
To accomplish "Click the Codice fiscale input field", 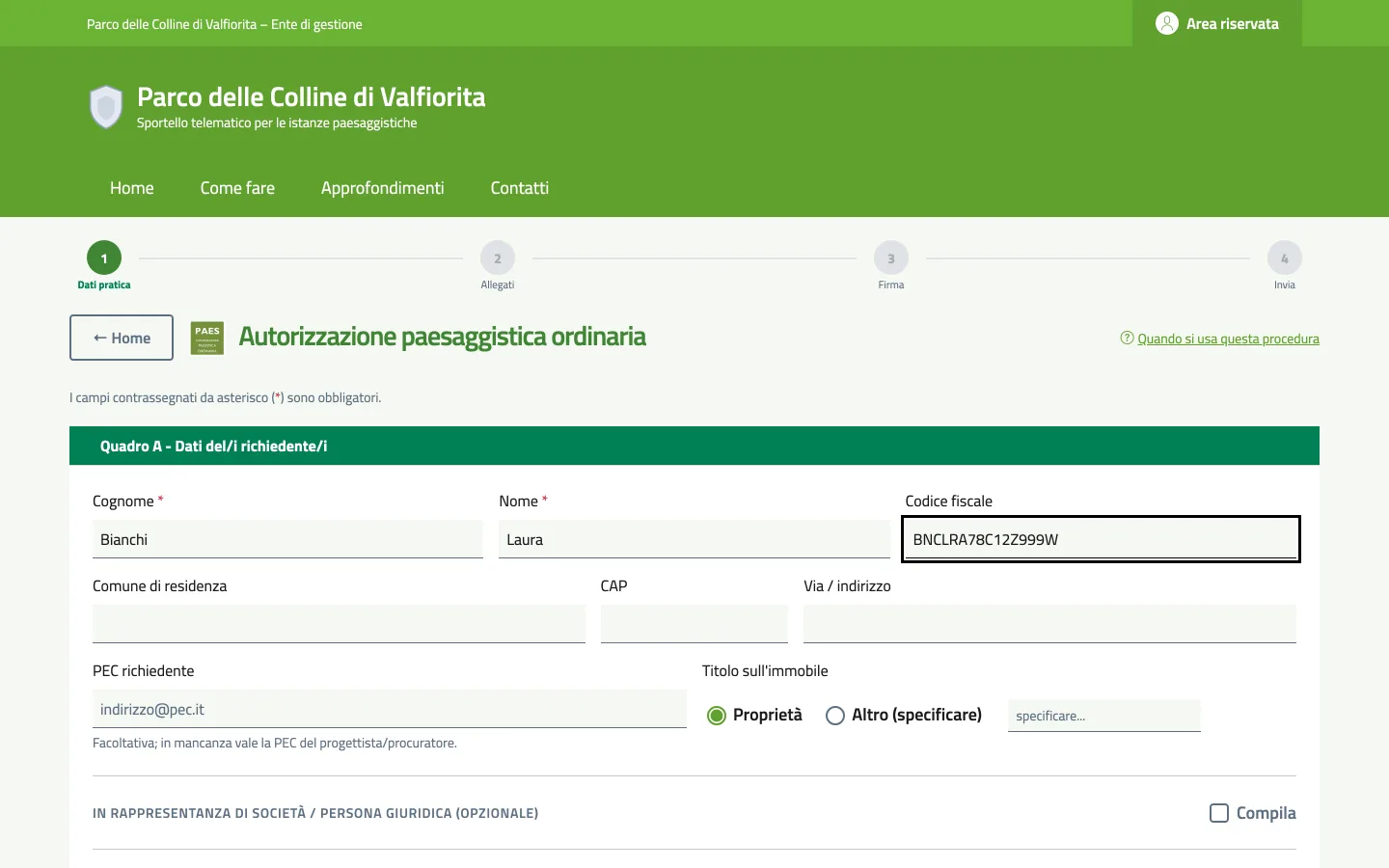I will (x=1101, y=539).
